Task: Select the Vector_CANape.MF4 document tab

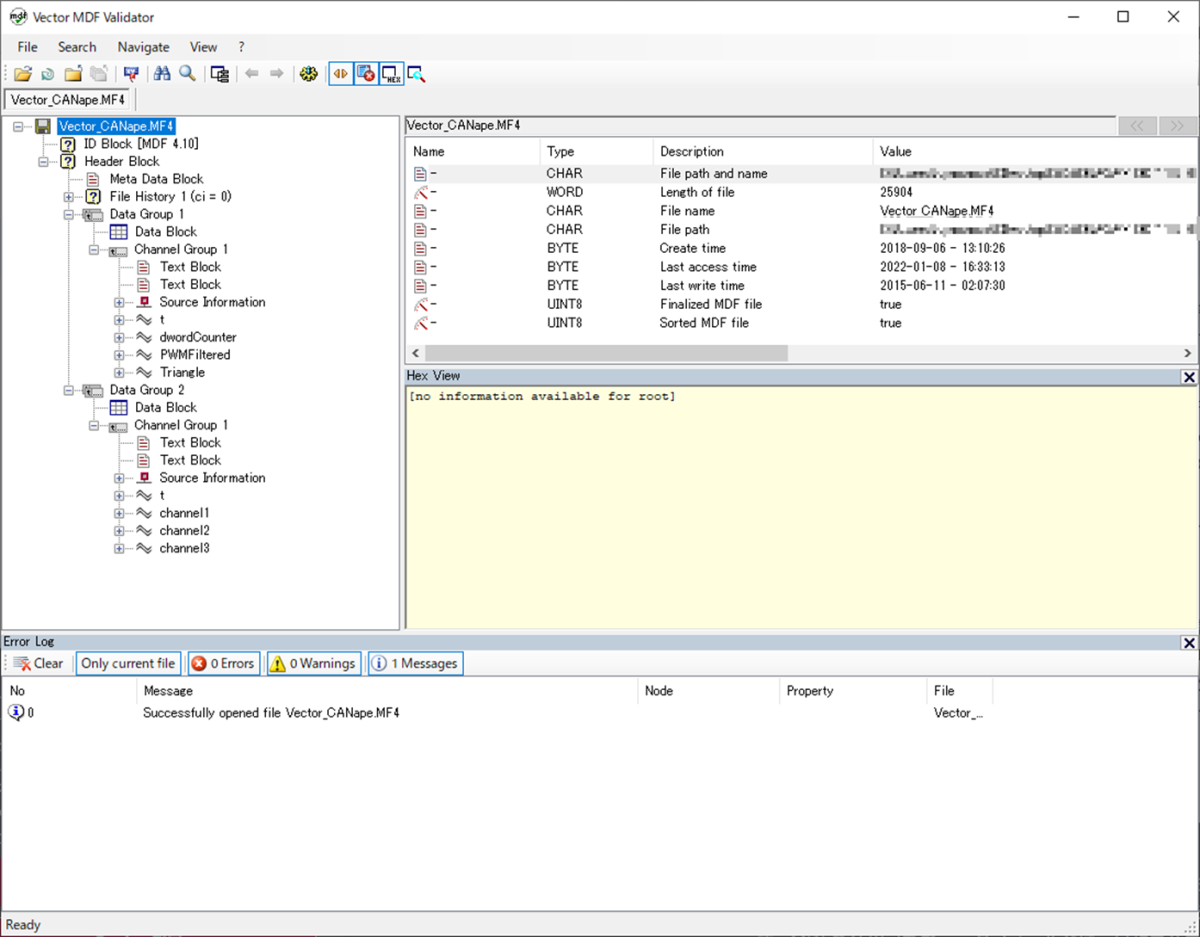Action: tap(68, 100)
